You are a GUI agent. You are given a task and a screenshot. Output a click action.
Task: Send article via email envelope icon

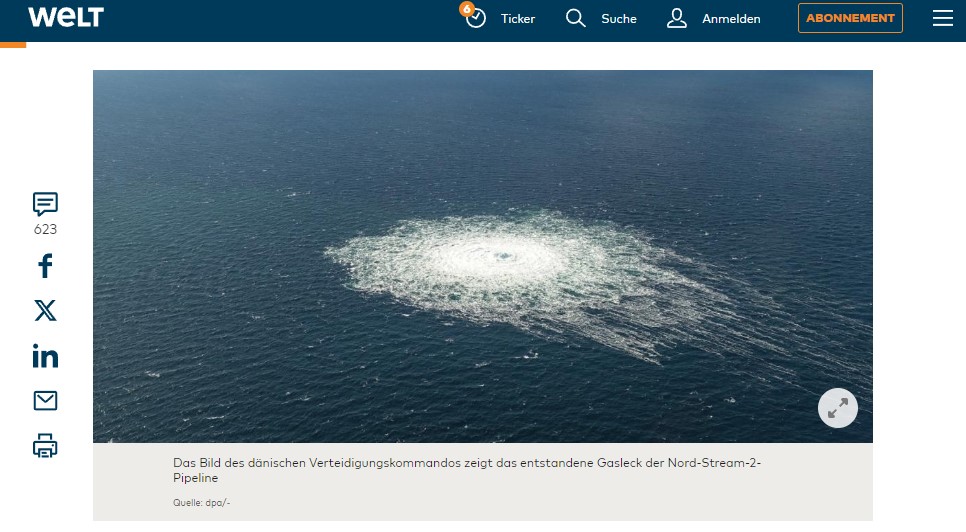45,401
